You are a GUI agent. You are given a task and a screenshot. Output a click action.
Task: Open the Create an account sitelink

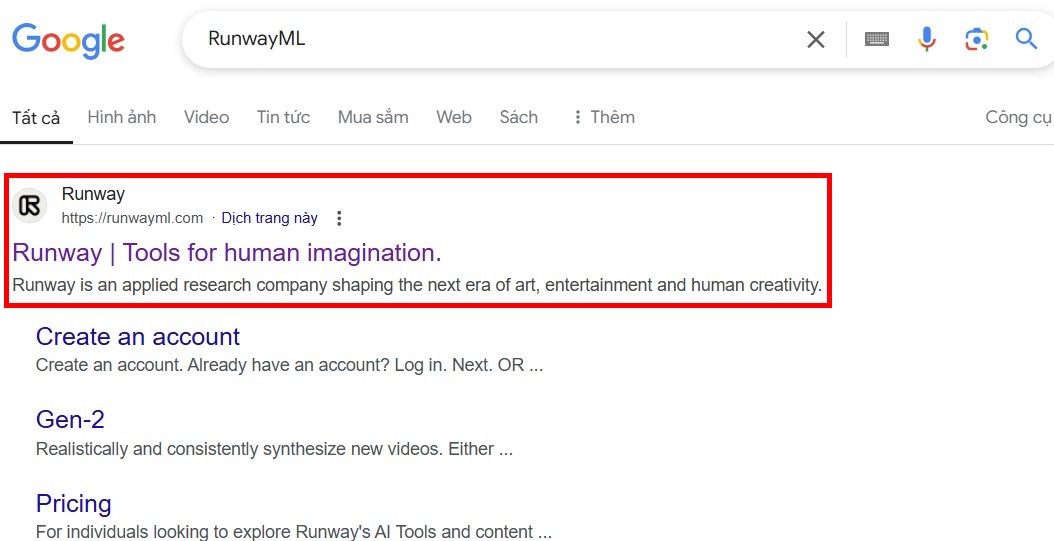tap(138, 336)
